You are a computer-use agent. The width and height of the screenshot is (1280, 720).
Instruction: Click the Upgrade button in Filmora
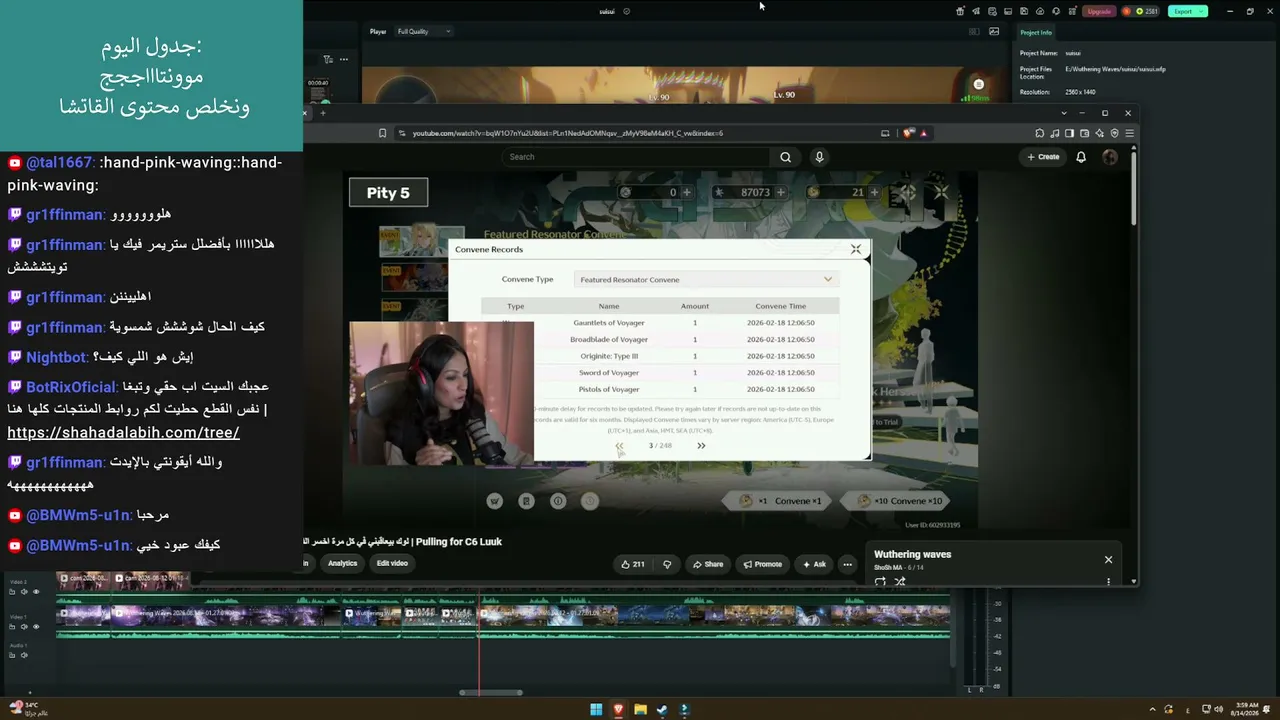pyautogui.click(x=1099, y=11)
